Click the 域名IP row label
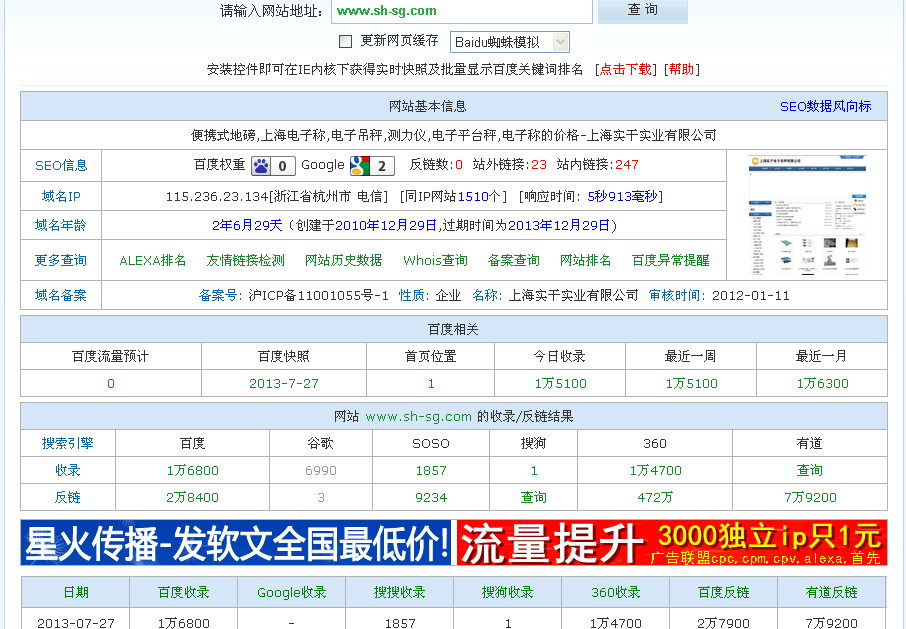Screen dimensions: 906x629 click(61, 196)
